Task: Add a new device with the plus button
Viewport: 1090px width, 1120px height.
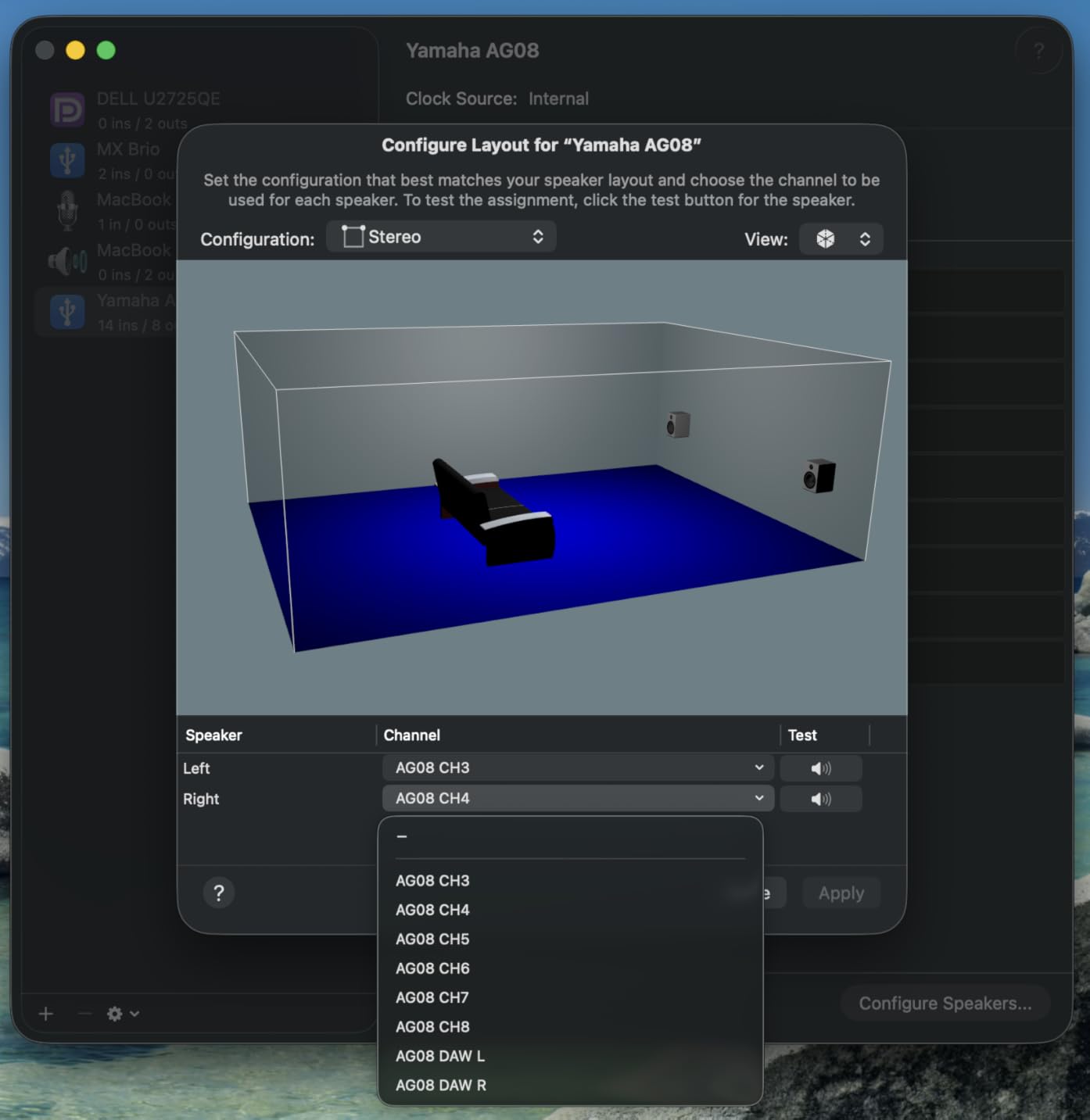Action: (46, 1014)
